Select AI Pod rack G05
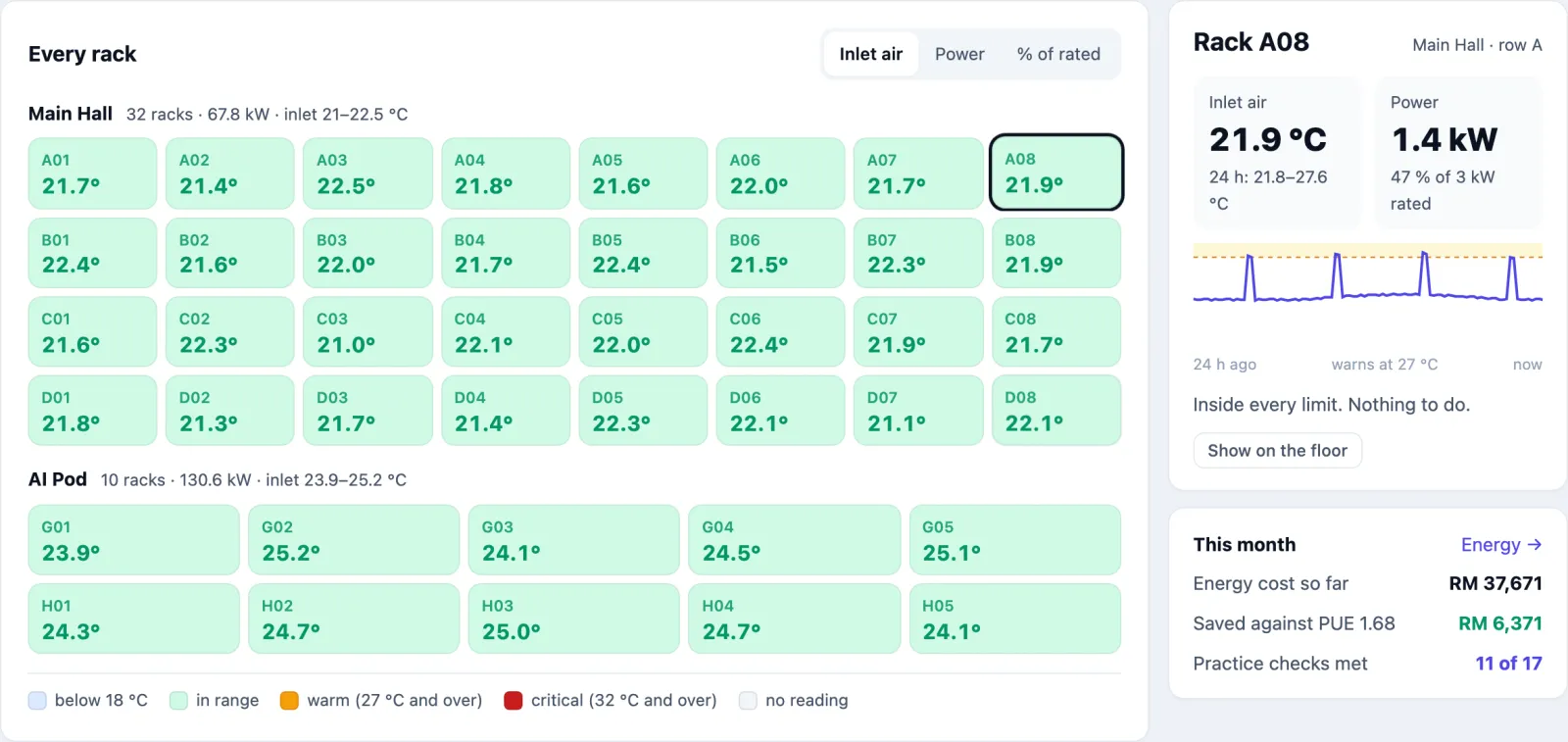This screenshot has width=1568, height=742. click(x=1015, y=540)
